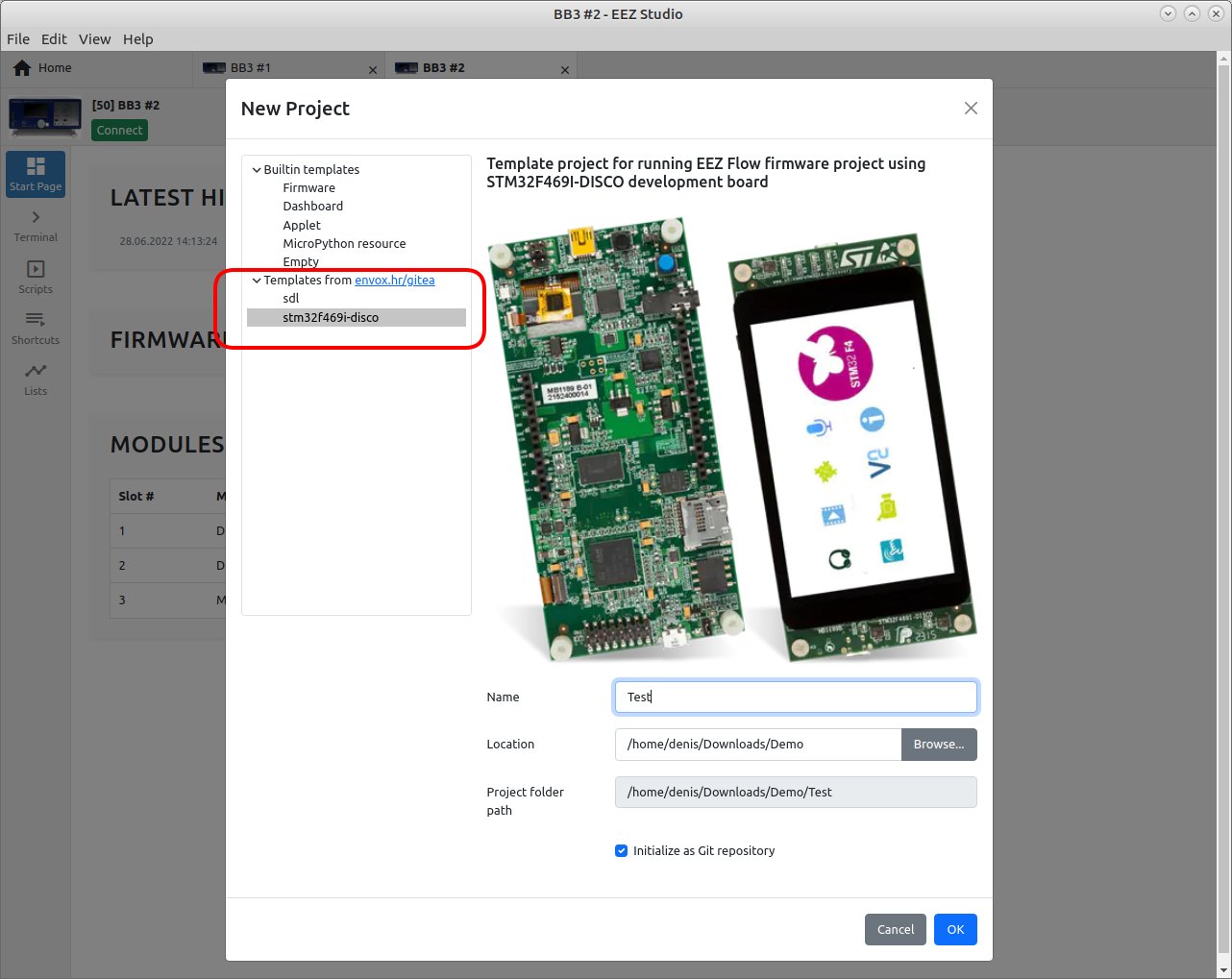Open the envox.hr/gitea link
The image size is (1232, 979).
395,281
